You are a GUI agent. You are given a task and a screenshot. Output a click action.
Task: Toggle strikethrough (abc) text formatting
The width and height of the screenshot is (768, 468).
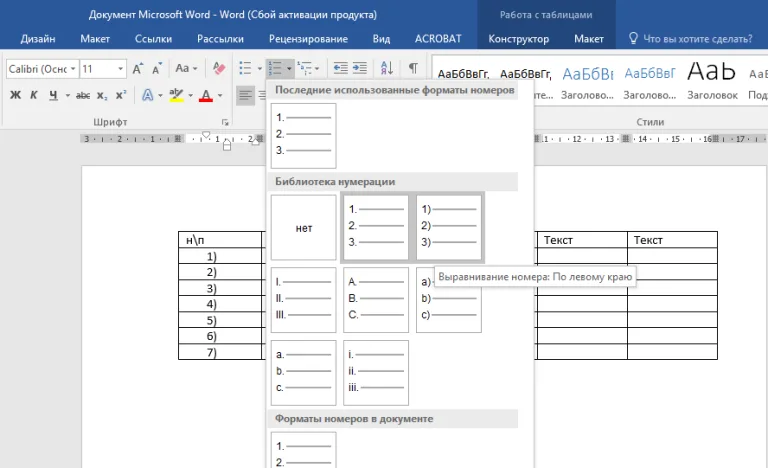click(83, 95)
